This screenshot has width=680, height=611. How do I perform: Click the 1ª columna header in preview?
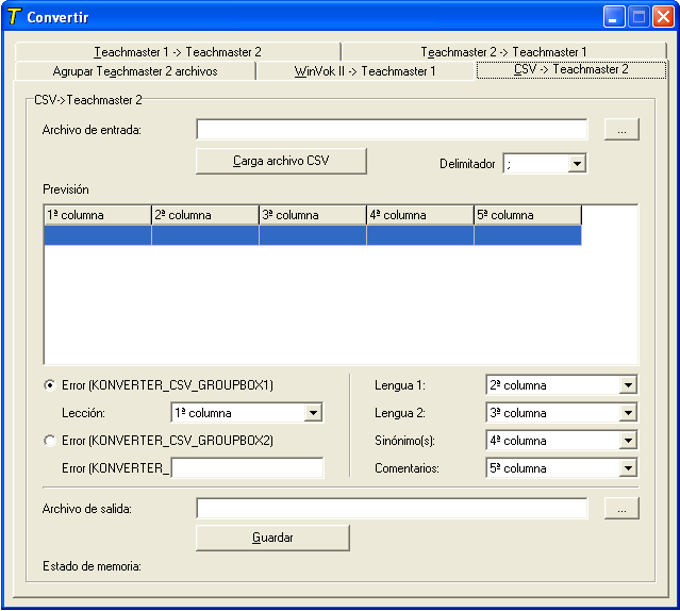point(98,215)
